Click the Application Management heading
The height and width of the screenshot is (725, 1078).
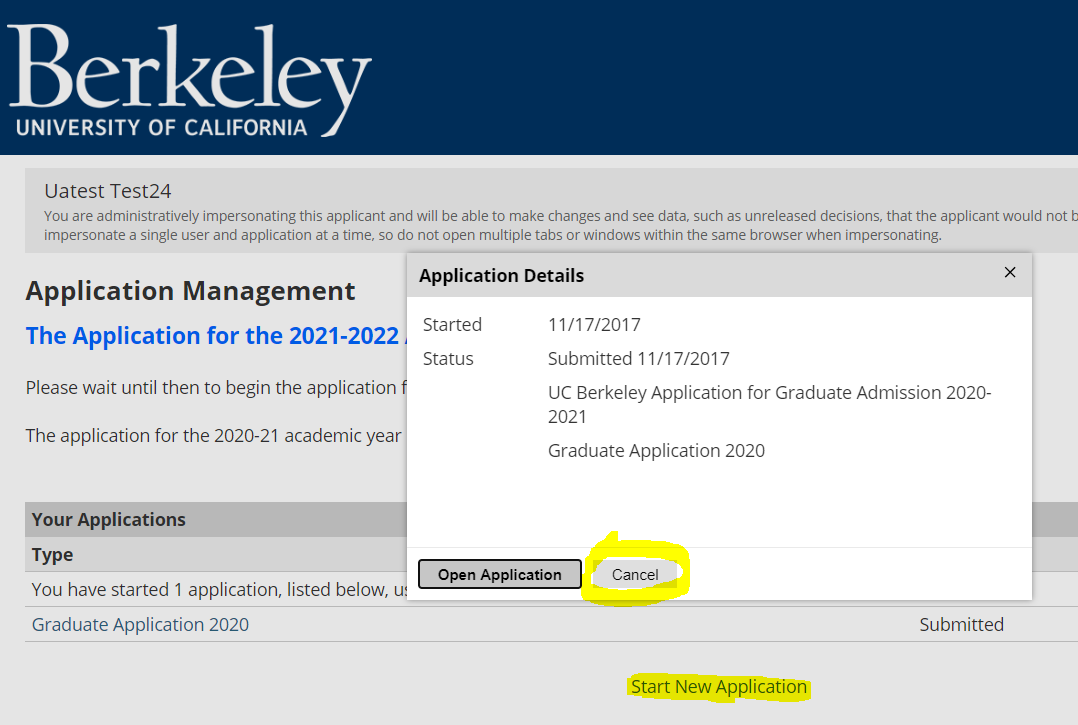click(x=190, y=291)
